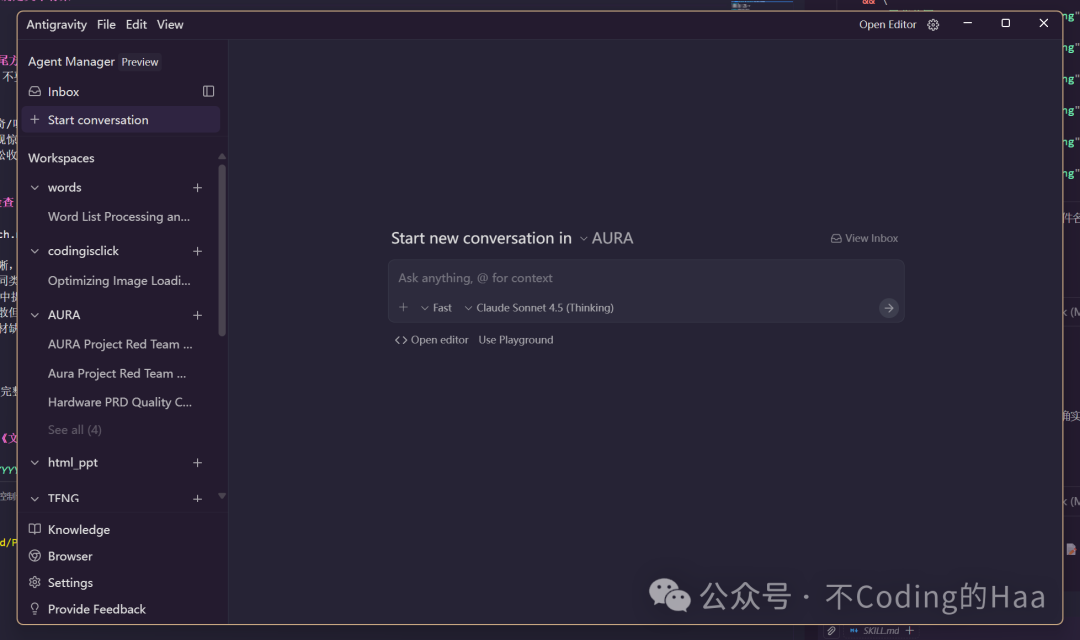The image size is (1080, 640).
Task: Click scroll up arrow in workspaces list
Action: point(222,156)
